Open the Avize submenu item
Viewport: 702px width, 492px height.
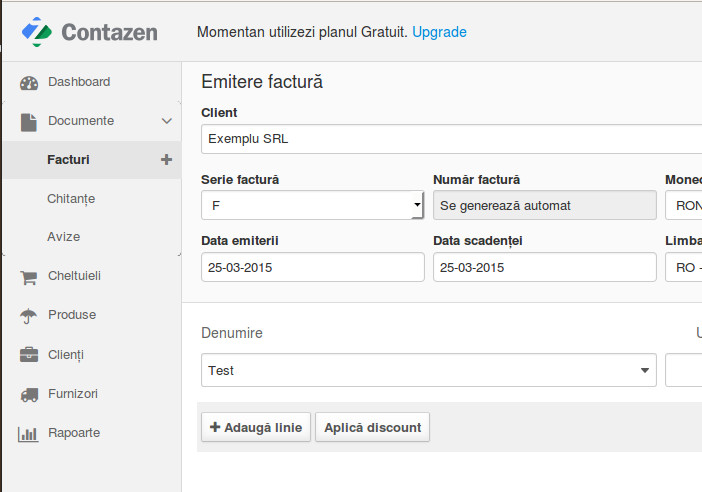[64, 237]
